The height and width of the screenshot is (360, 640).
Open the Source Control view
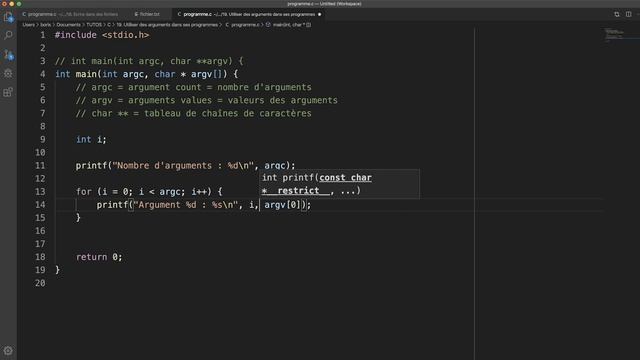8,54
